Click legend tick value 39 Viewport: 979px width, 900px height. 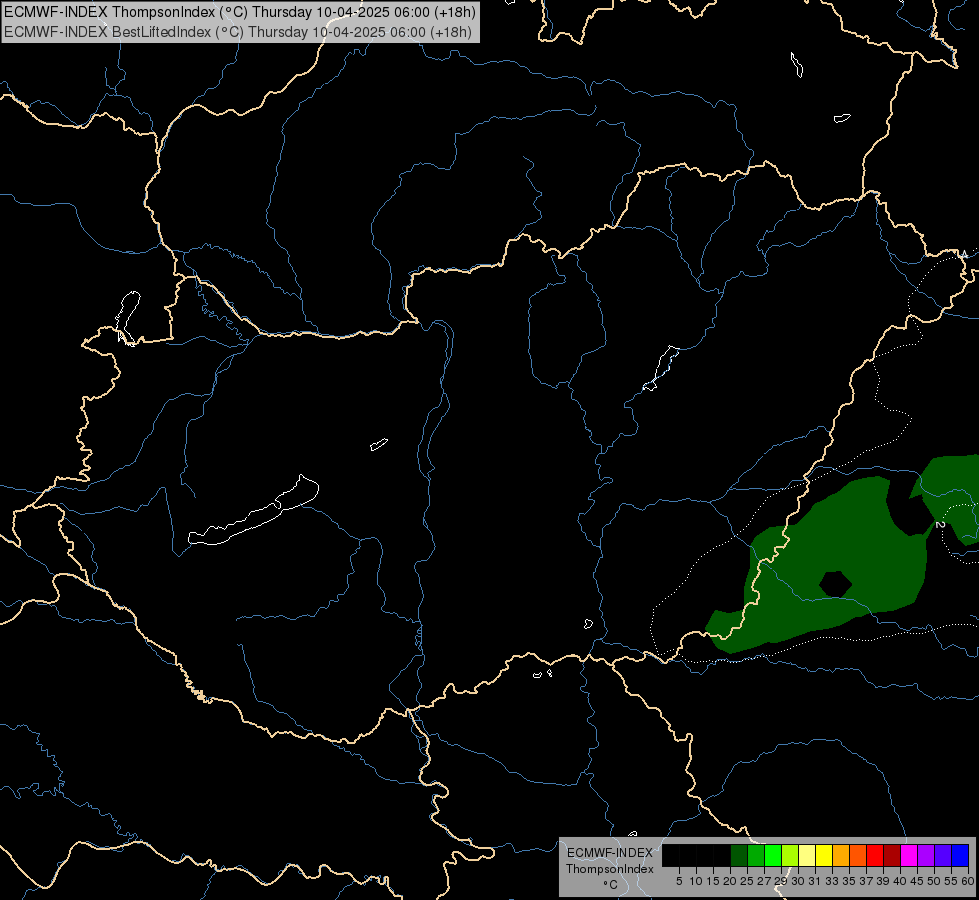click(883, 881)
